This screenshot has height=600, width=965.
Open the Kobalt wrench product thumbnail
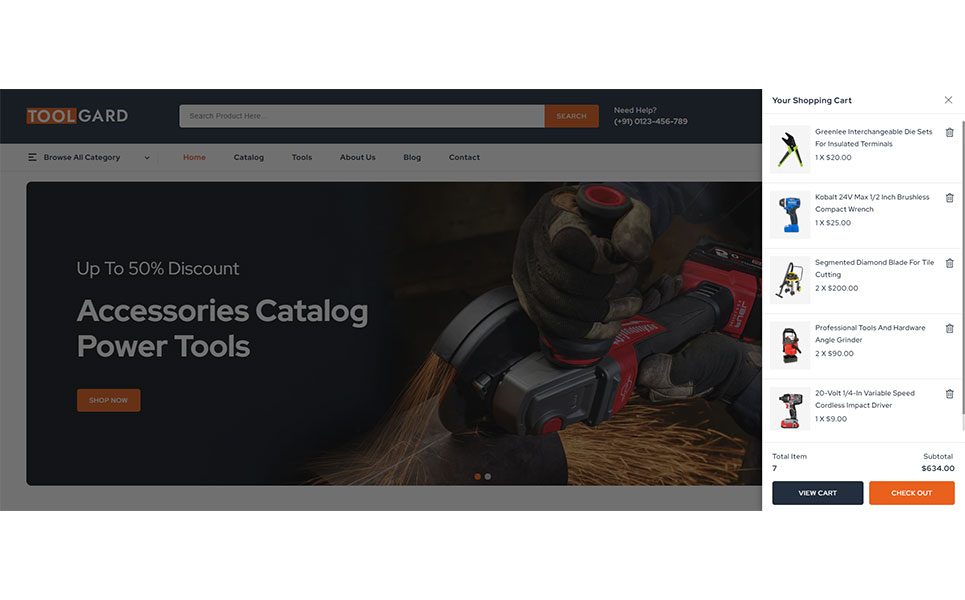tap(790, 215)
